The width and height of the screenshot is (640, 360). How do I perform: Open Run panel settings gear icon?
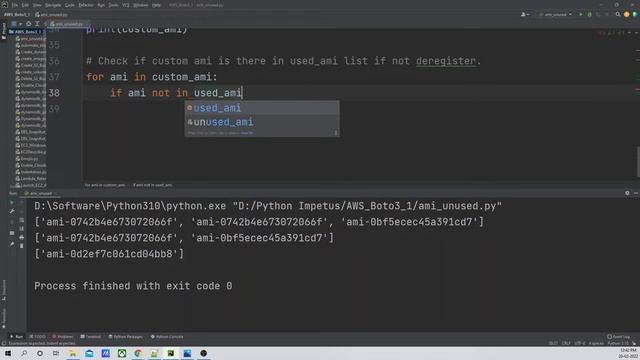coord(627,193)
